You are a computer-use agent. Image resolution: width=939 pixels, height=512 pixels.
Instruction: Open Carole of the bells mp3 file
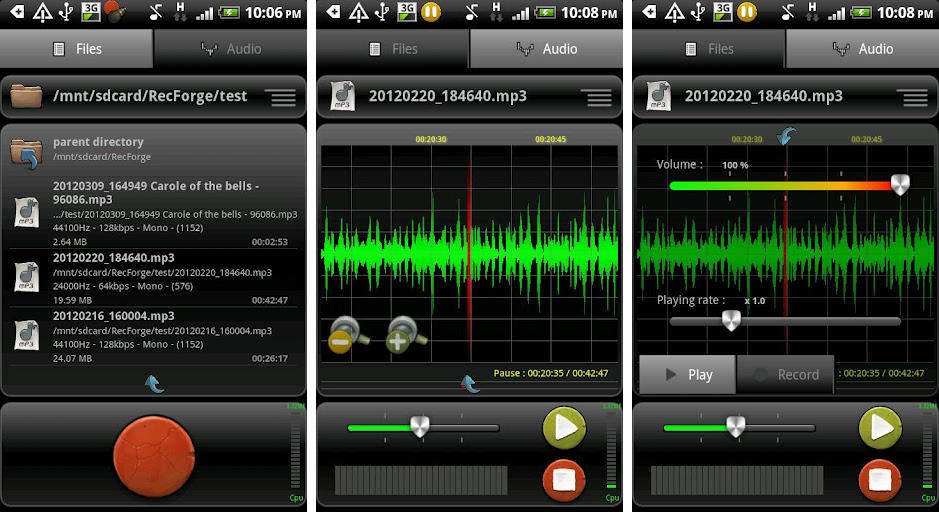pyautogui.click(x=154, y=213)
